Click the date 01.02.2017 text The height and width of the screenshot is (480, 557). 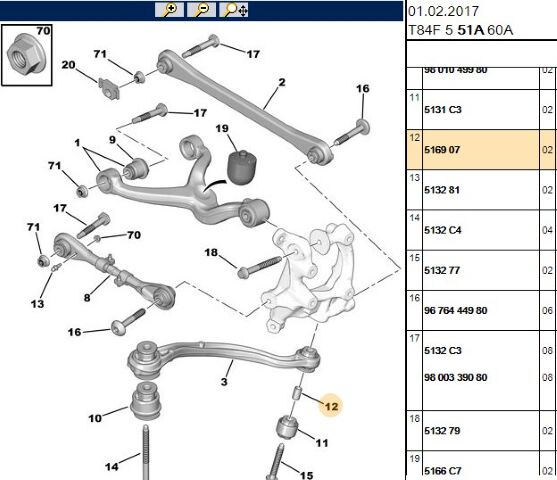pos(443,11)
